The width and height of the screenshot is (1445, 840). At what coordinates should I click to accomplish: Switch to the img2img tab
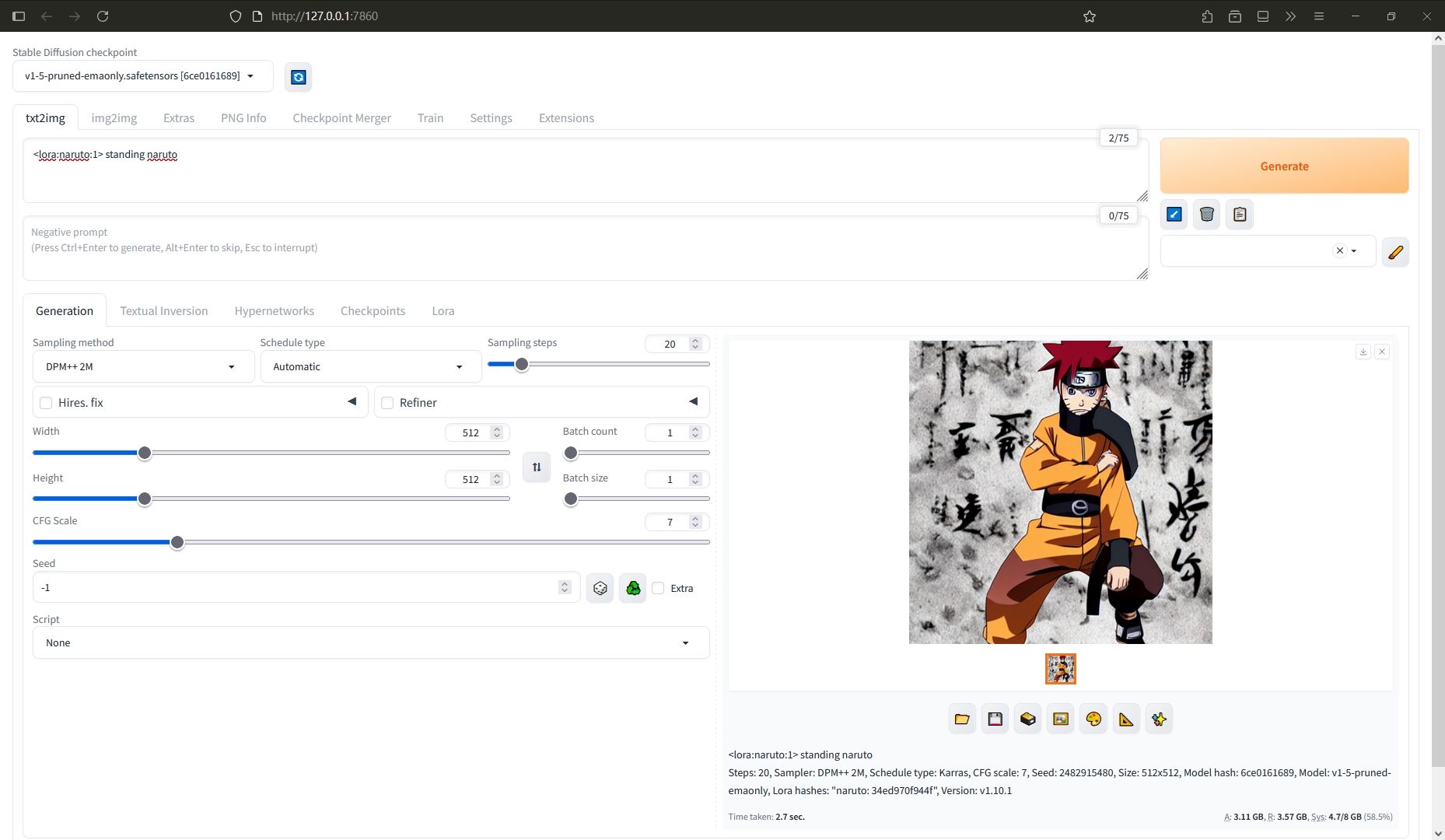pyautogui.click(x=114, y=118)
